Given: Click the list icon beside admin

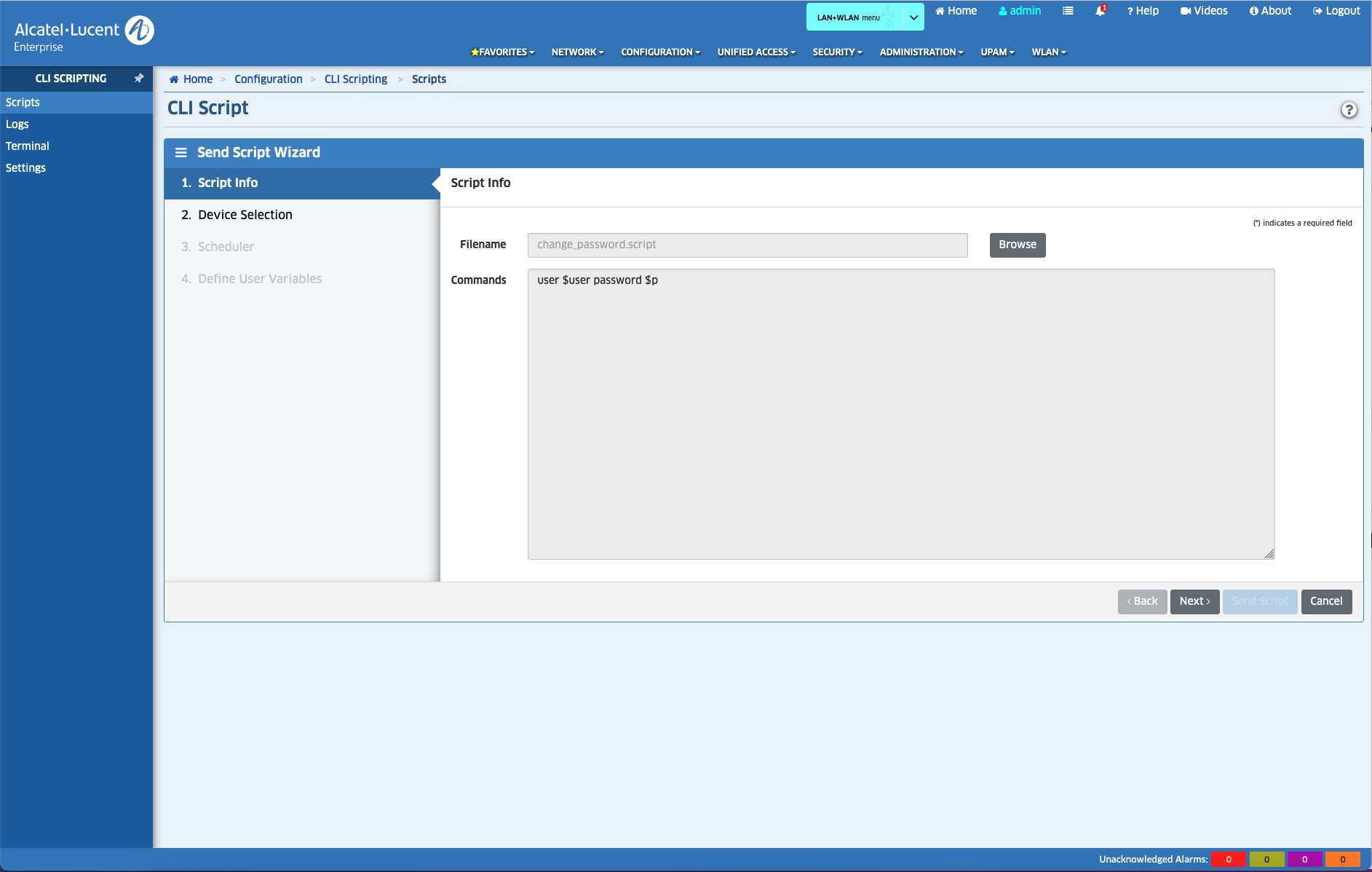Looking at the screenshot, I should [x=1068, y=11].
